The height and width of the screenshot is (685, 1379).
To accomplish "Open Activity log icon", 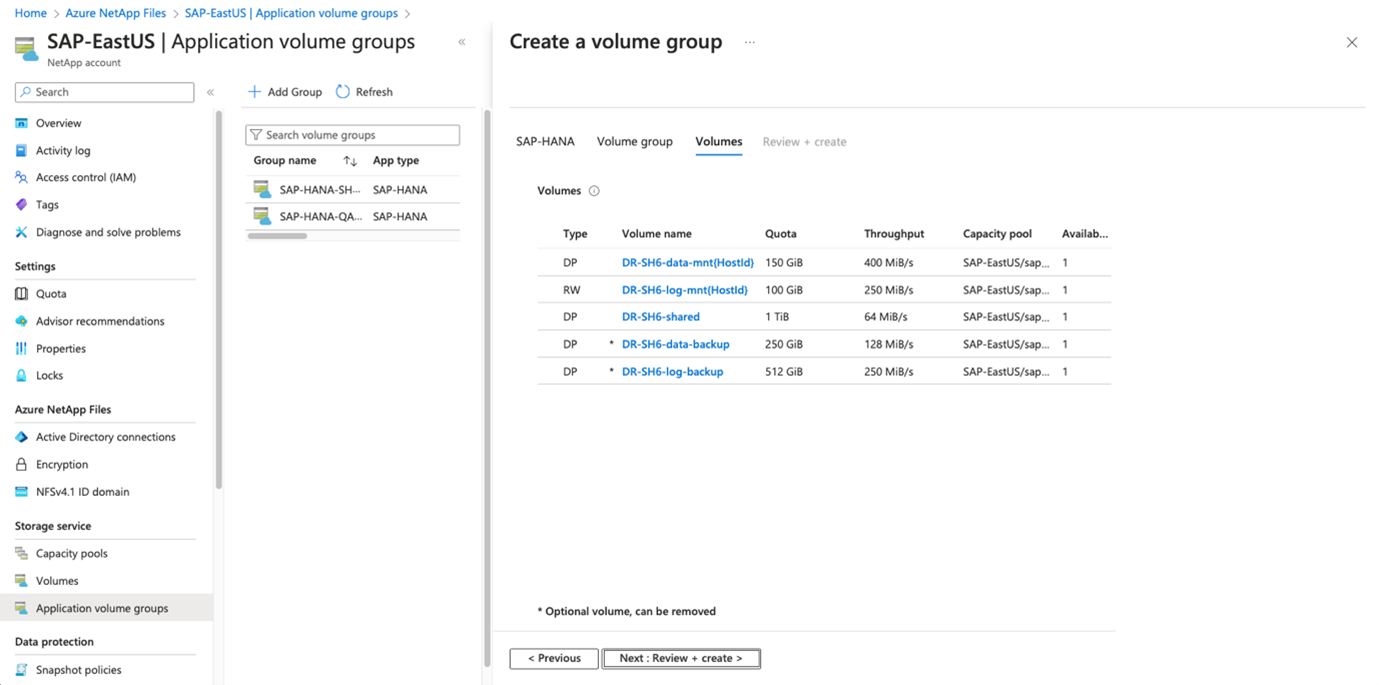I will click(21, 150).
